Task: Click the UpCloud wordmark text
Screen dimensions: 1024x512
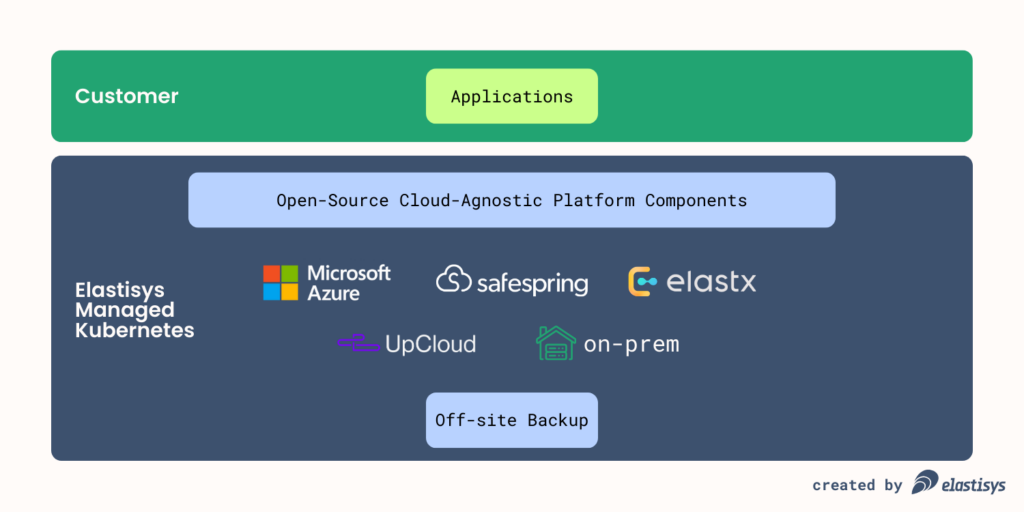Action: pyautogui.click(x=430, y=345)
